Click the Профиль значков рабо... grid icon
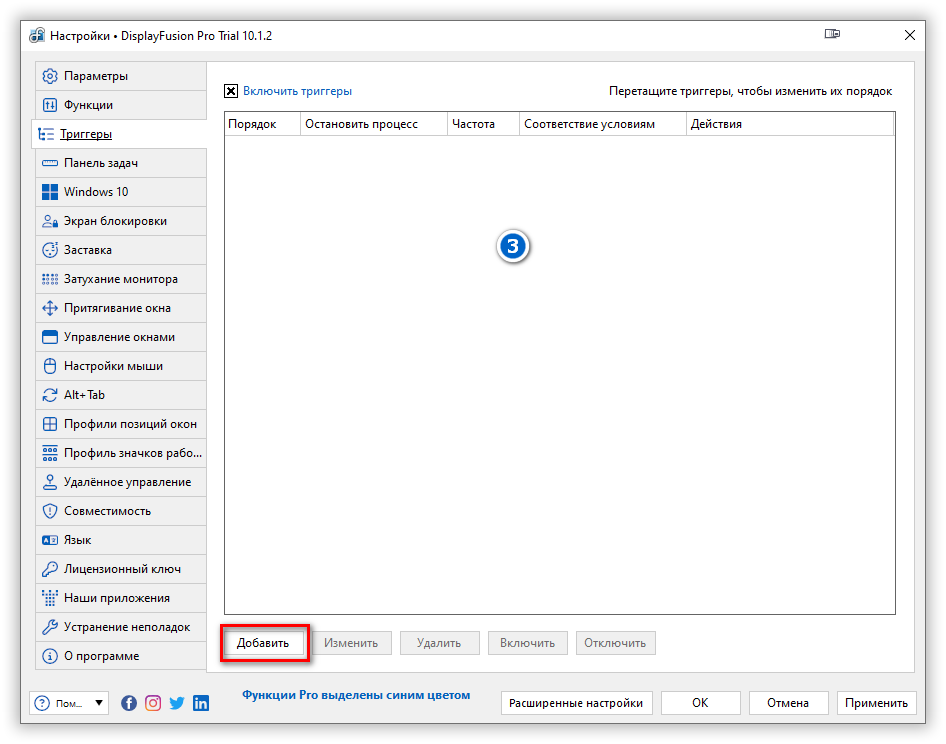 pyautogui.click(x=49, y=453)
